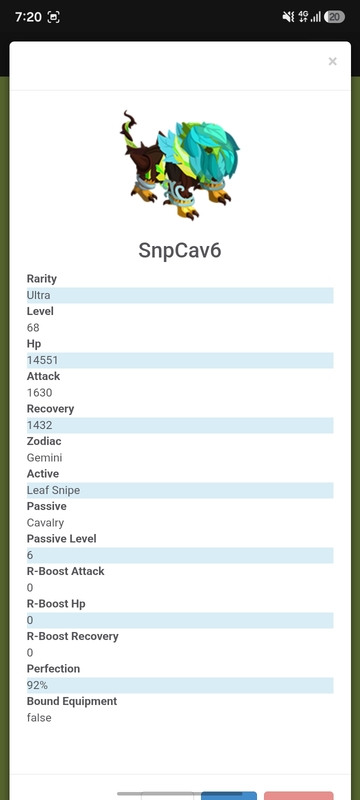
Task: Click the blue button at dialog bottom
Action: tap(229, 796)
